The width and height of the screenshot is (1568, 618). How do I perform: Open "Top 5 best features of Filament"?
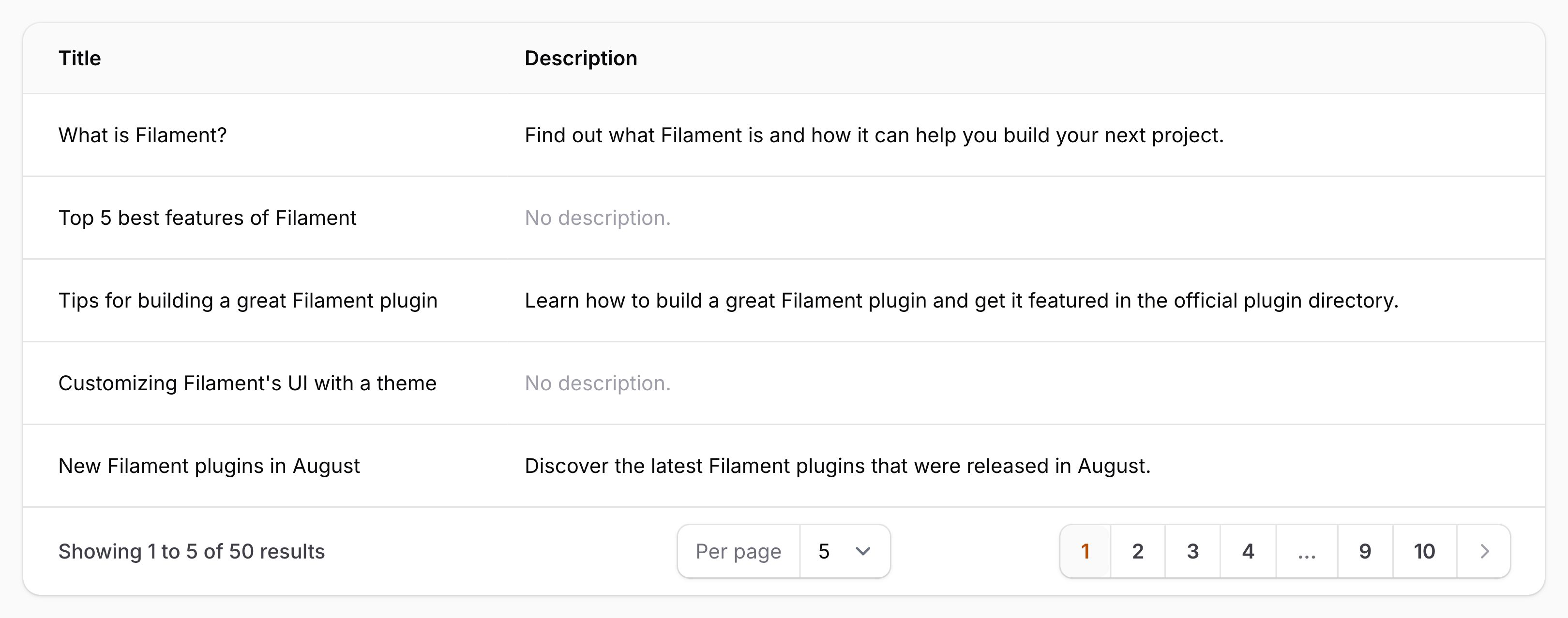click(207, 218)
